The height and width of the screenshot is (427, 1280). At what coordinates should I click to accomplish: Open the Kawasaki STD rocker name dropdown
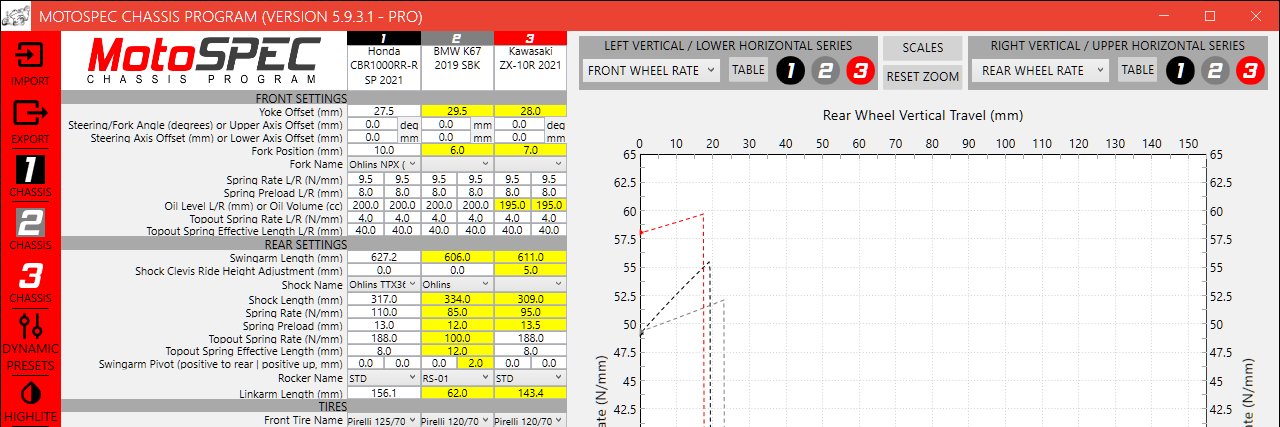(x=530, y=380)
